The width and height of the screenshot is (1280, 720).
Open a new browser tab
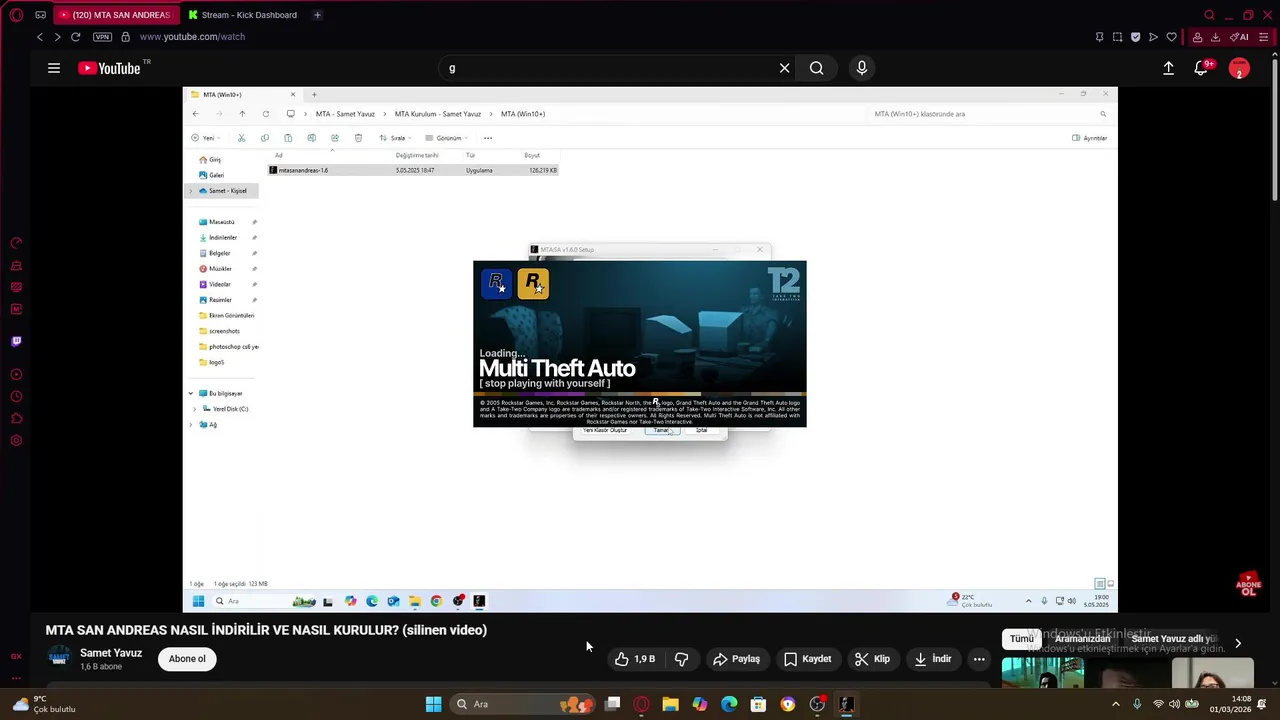coord(317,15)
